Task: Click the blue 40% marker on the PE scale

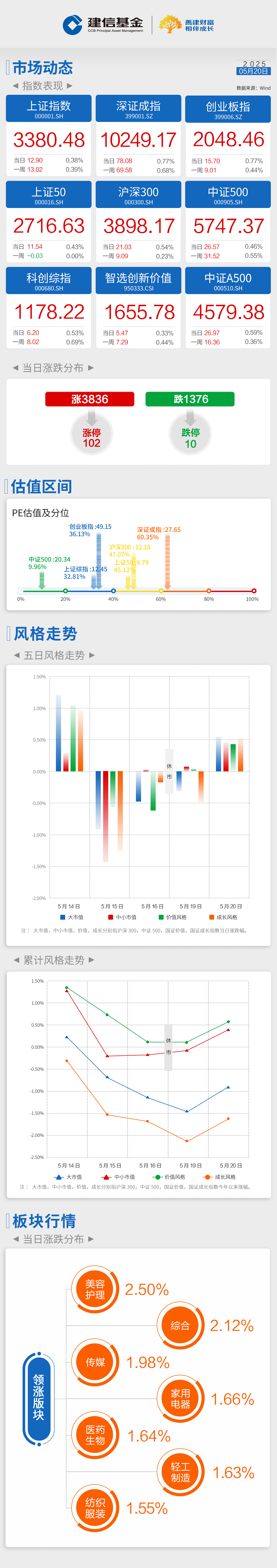Action: tap(113, 591)
